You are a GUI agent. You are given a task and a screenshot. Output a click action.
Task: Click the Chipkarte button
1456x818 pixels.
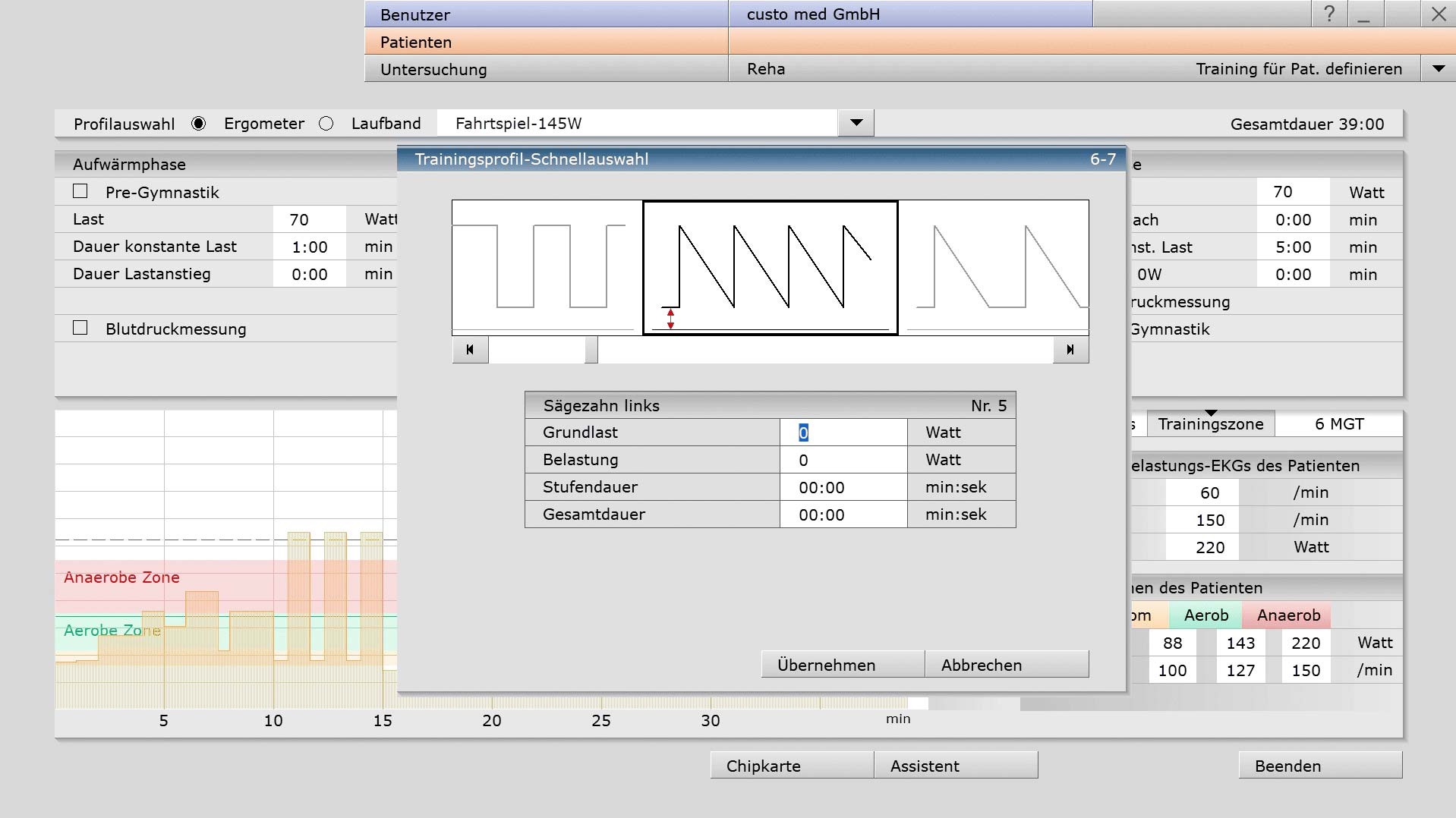792,766
